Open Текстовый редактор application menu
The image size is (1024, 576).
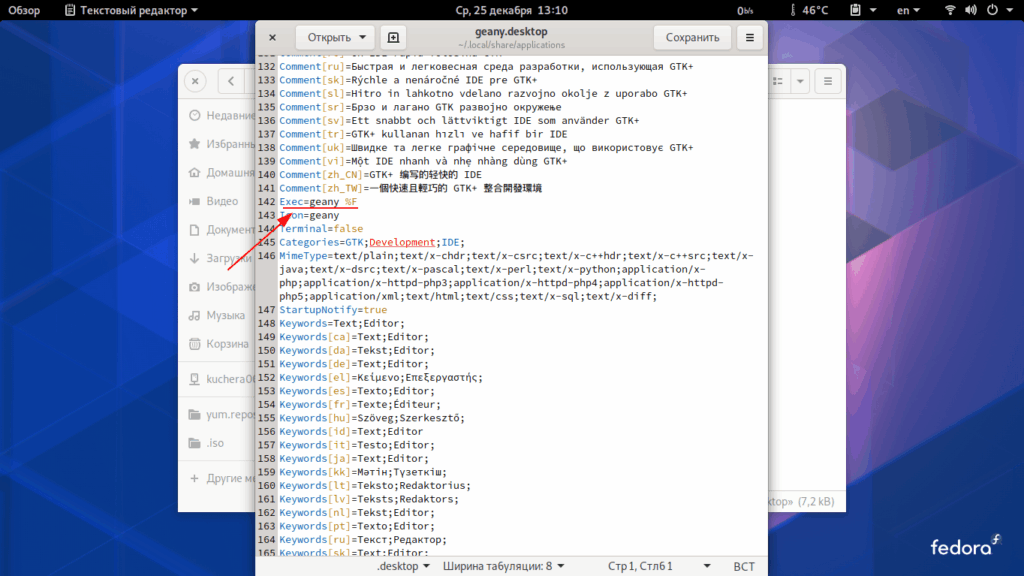coord(131,10)
